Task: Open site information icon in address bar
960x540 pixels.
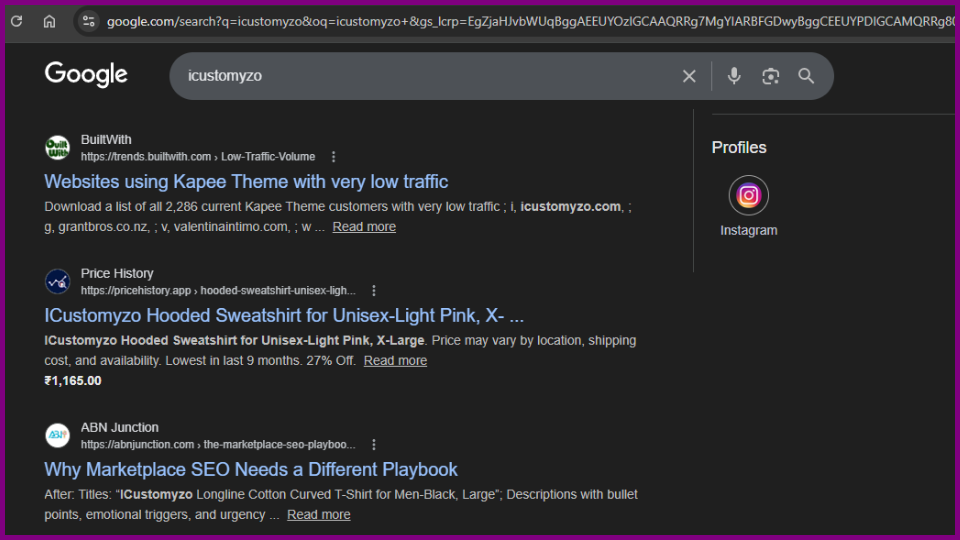Action: coord(88,21)
